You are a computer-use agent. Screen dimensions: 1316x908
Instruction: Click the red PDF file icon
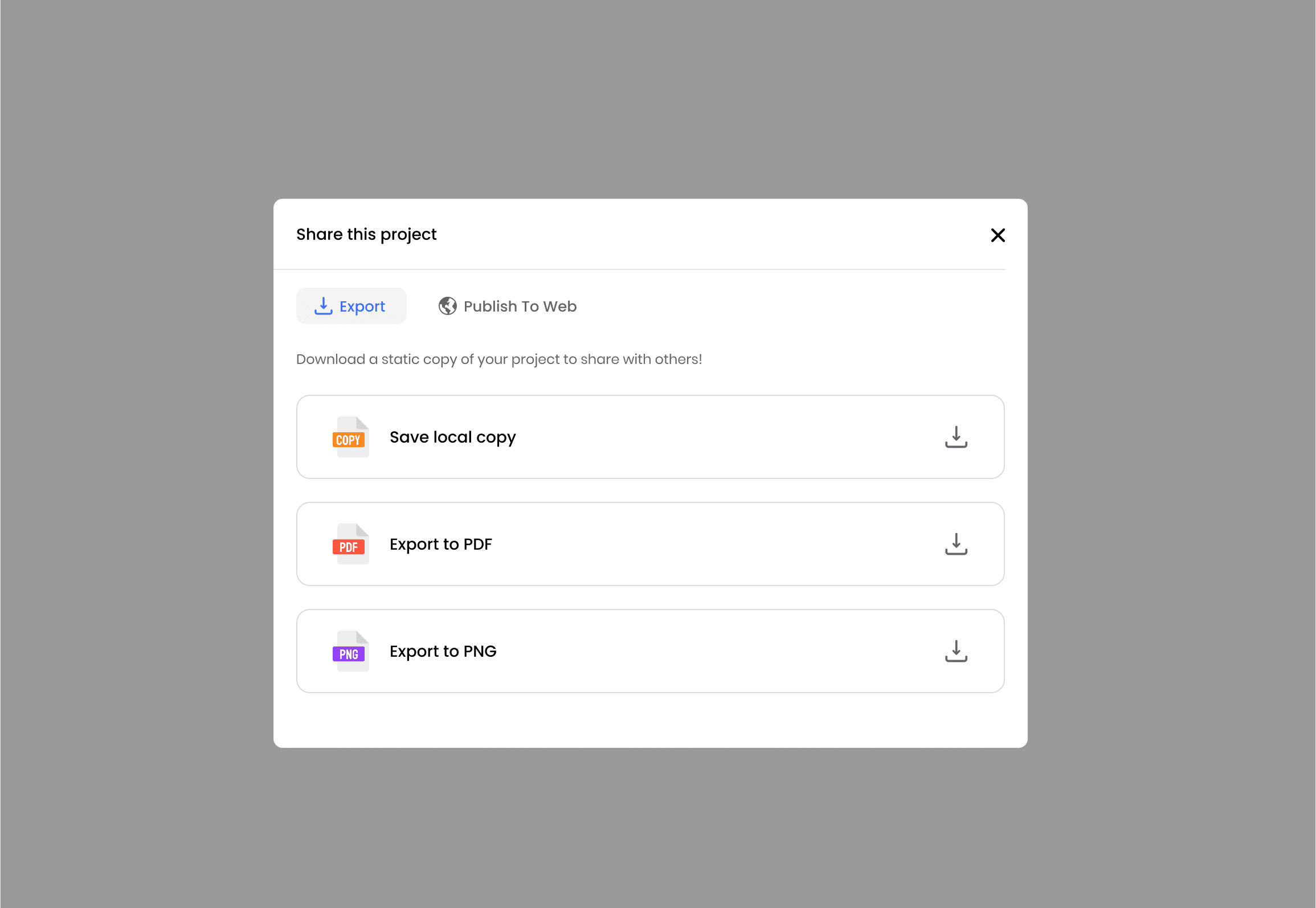[351, 544]
